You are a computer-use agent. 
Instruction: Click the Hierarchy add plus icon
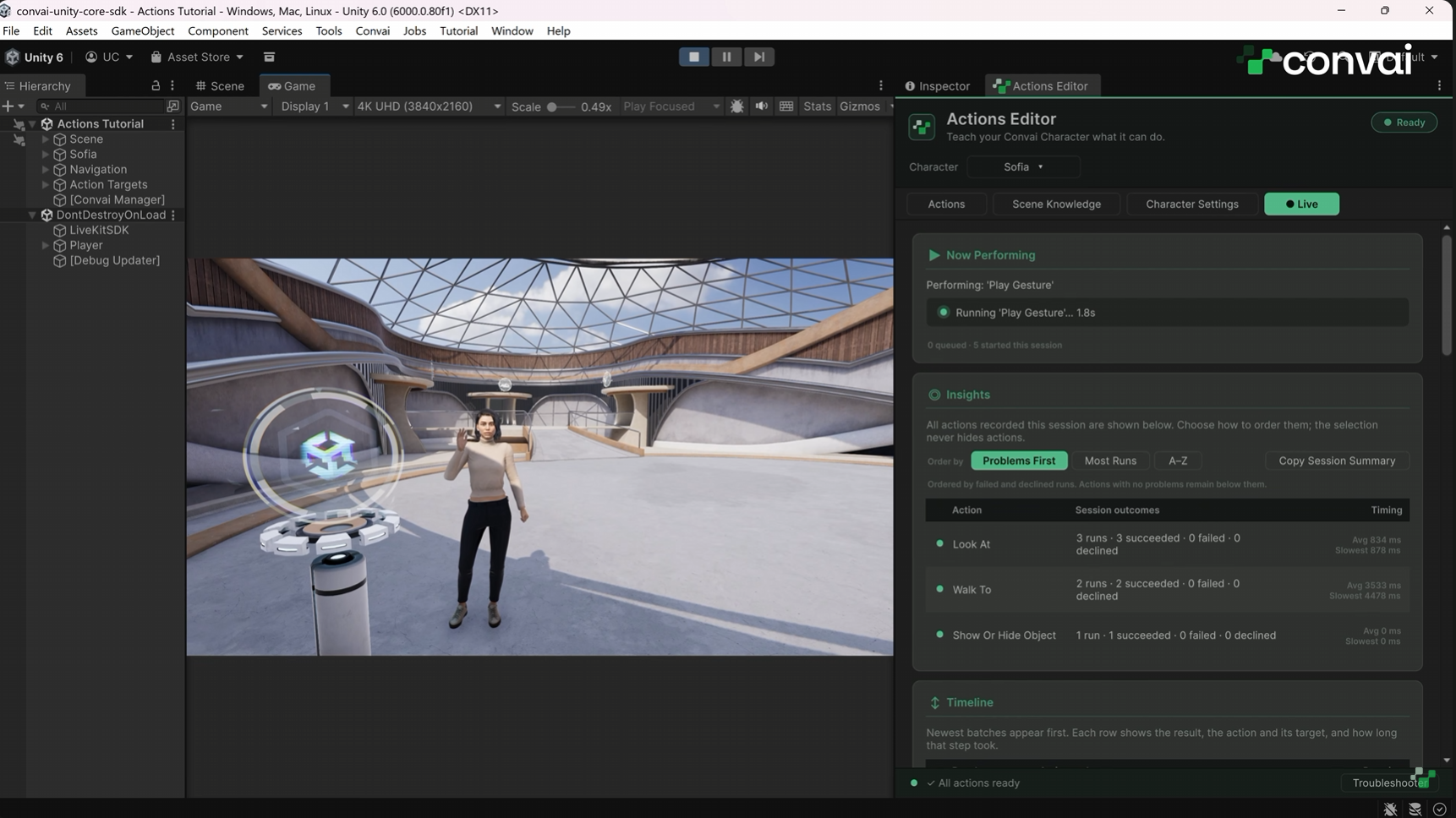8,106
